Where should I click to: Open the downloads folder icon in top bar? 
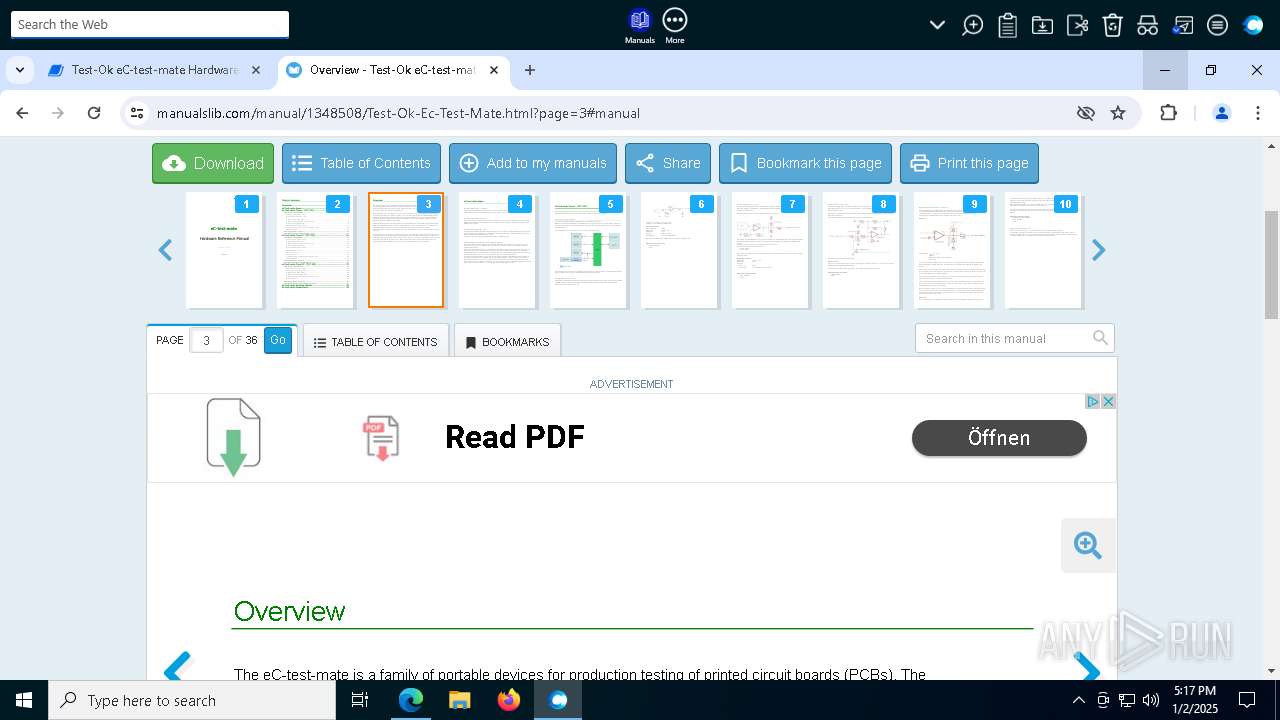pos(1042,25)
